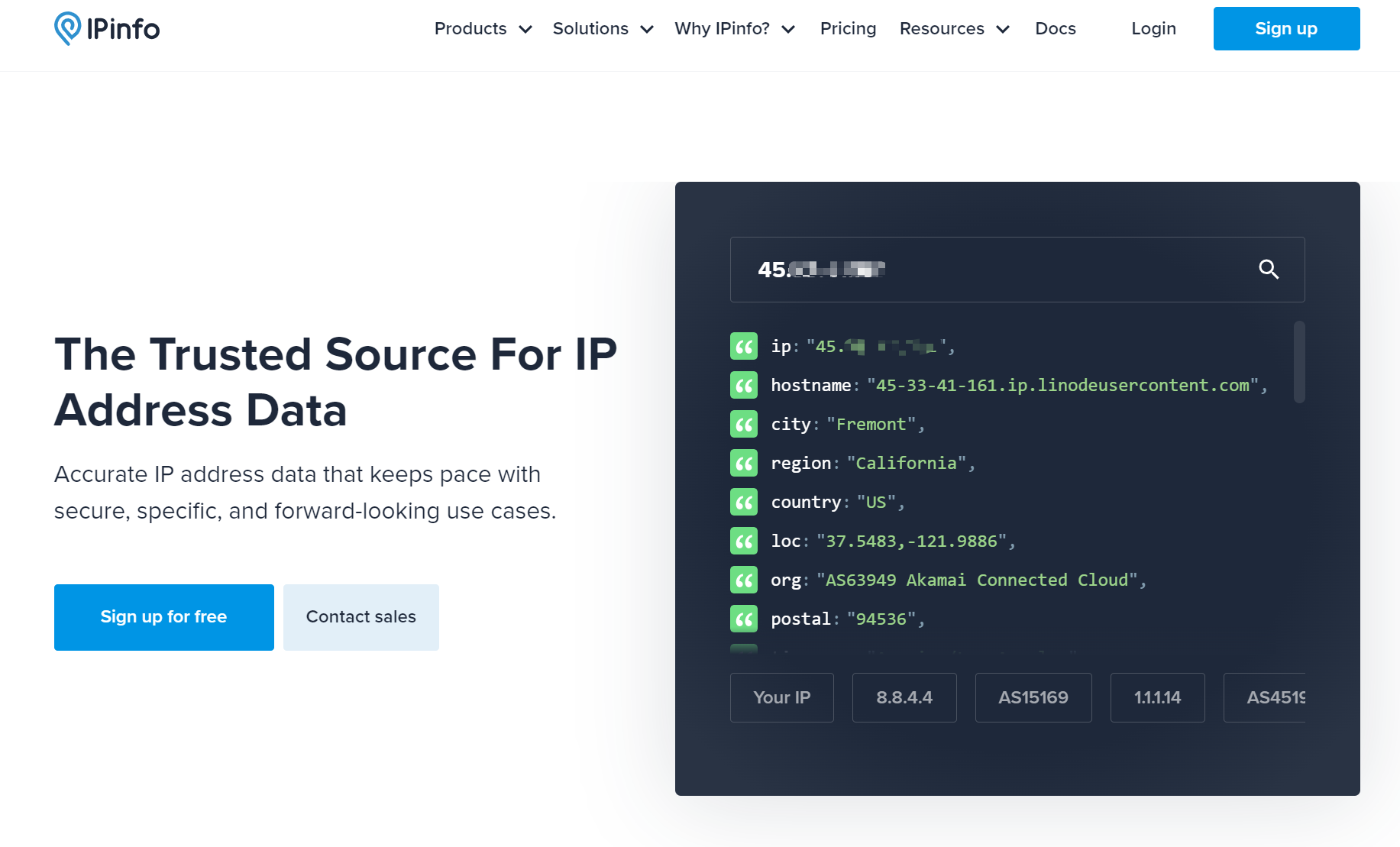Click the IP address search input field
The image size is (1400, 847).
coord(1017,270)
